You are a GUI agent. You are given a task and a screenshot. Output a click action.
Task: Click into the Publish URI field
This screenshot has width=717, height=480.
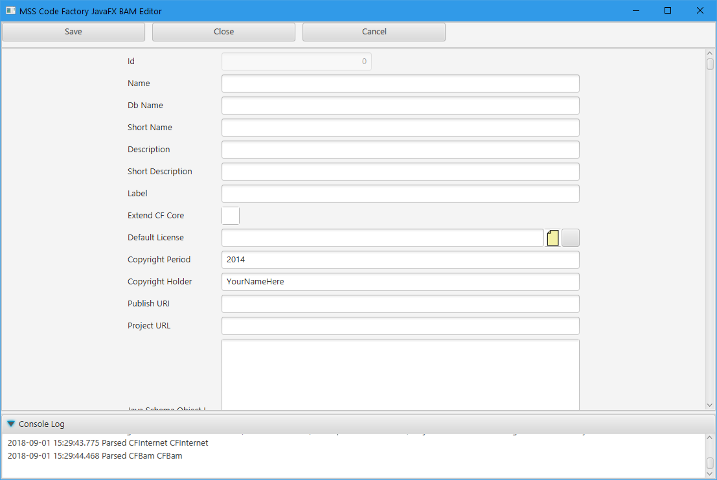[x=400, y=303]
